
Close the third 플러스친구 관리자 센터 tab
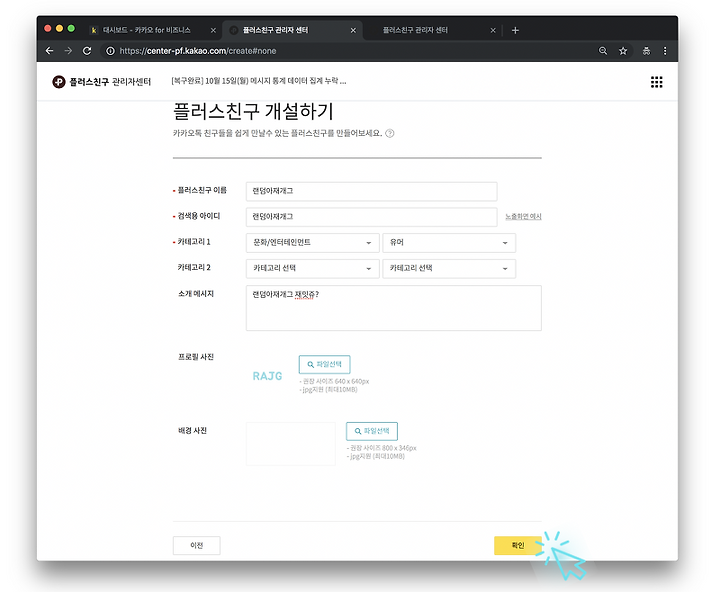tap(493, 30)
